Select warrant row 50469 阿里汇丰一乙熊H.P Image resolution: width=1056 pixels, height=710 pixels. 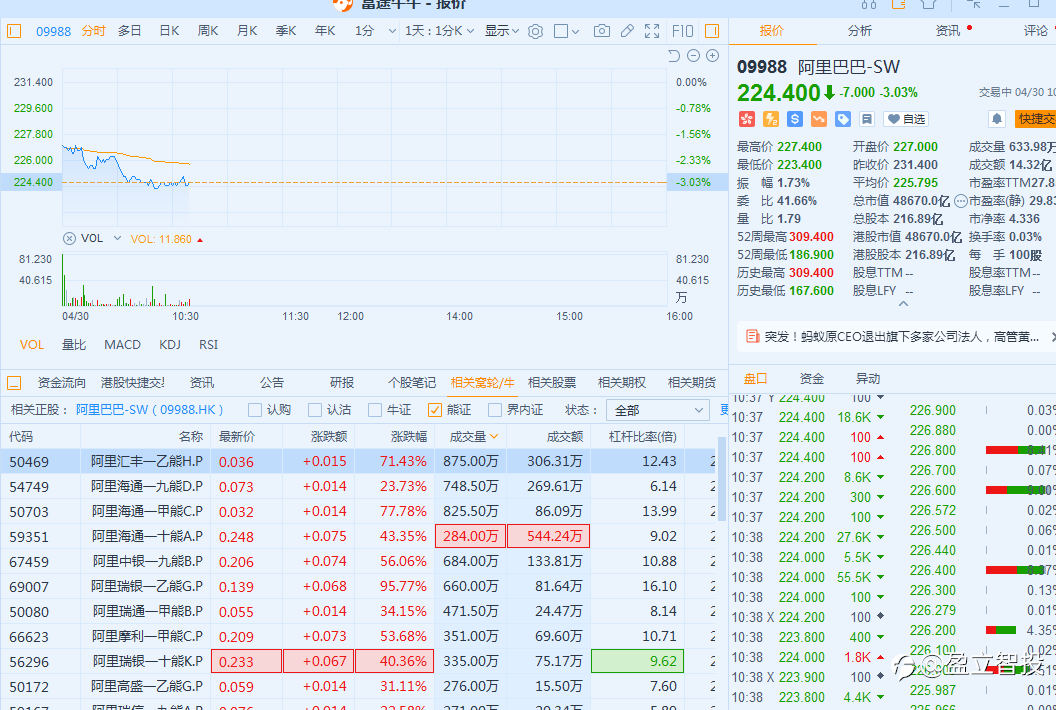pyautogui.click(x=358, y=461)
